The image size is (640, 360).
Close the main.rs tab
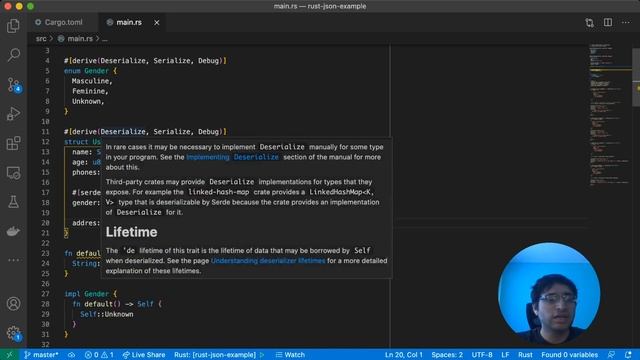[157, 22]
